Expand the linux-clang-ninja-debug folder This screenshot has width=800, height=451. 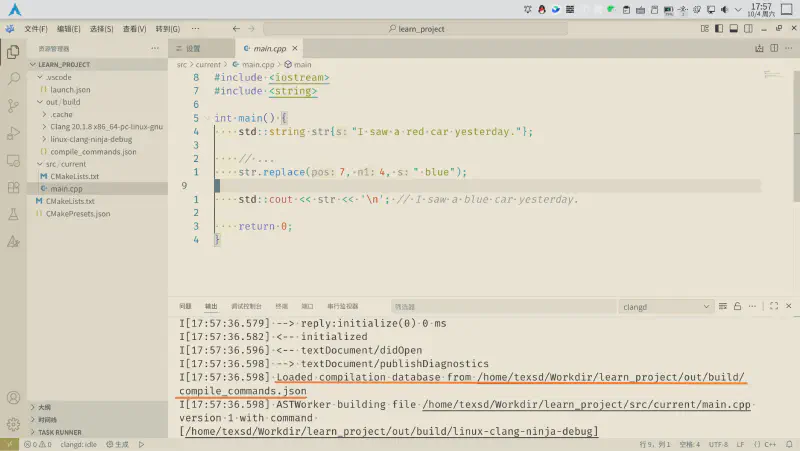[90, 139]
